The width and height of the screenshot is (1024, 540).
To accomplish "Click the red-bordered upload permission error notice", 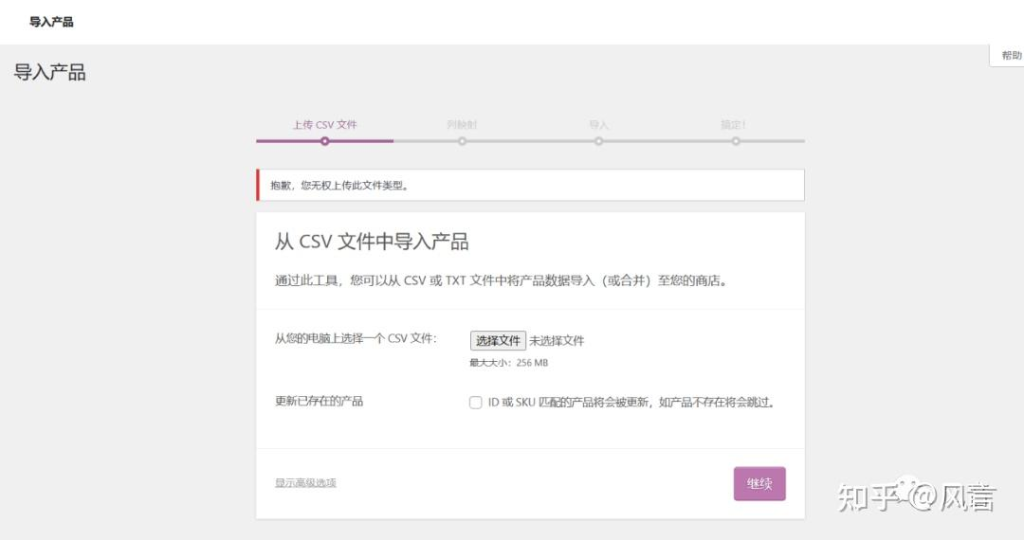I will pyautogui.click(x=530, y=185).
